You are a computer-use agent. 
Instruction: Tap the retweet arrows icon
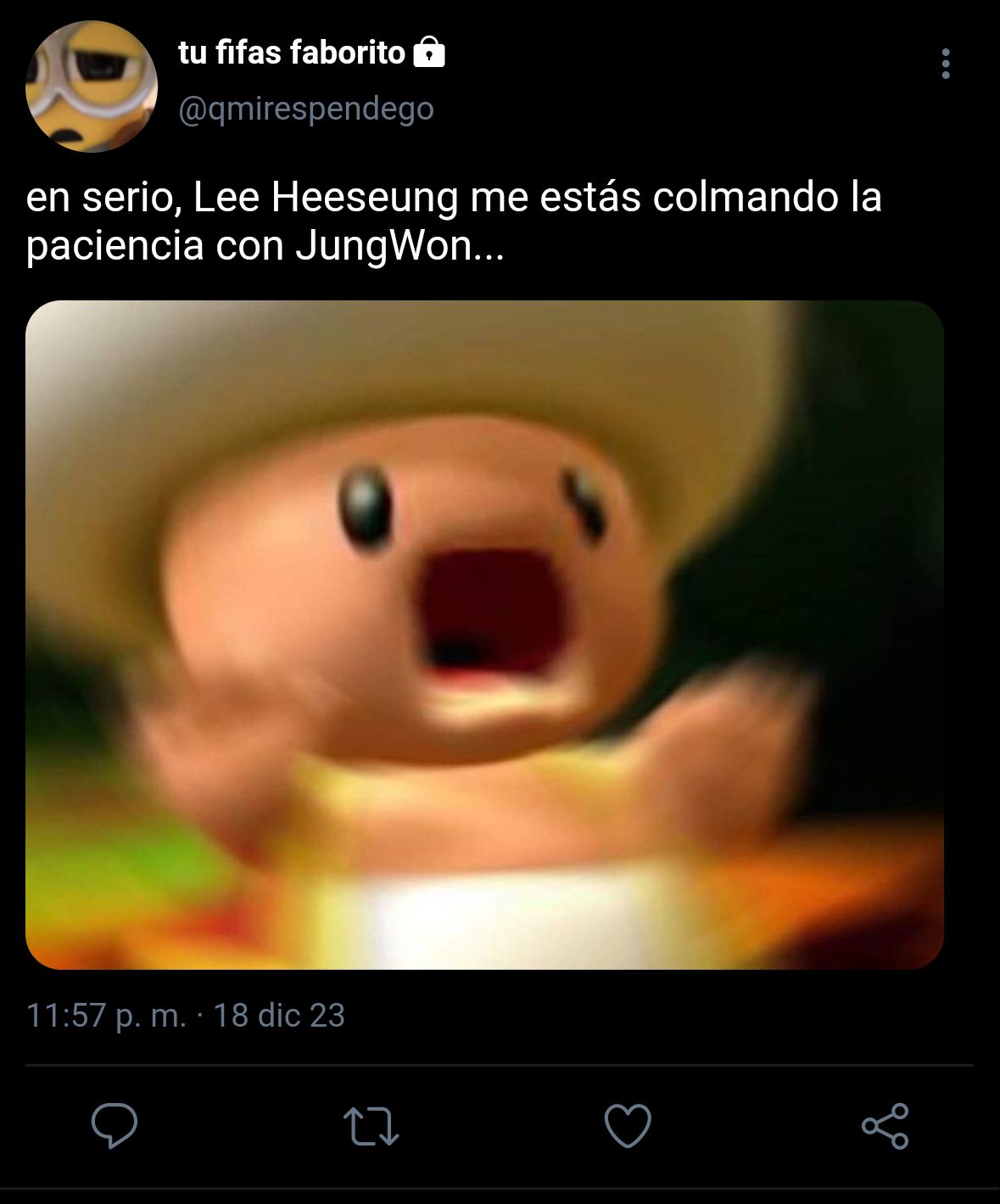point(371,1127)
